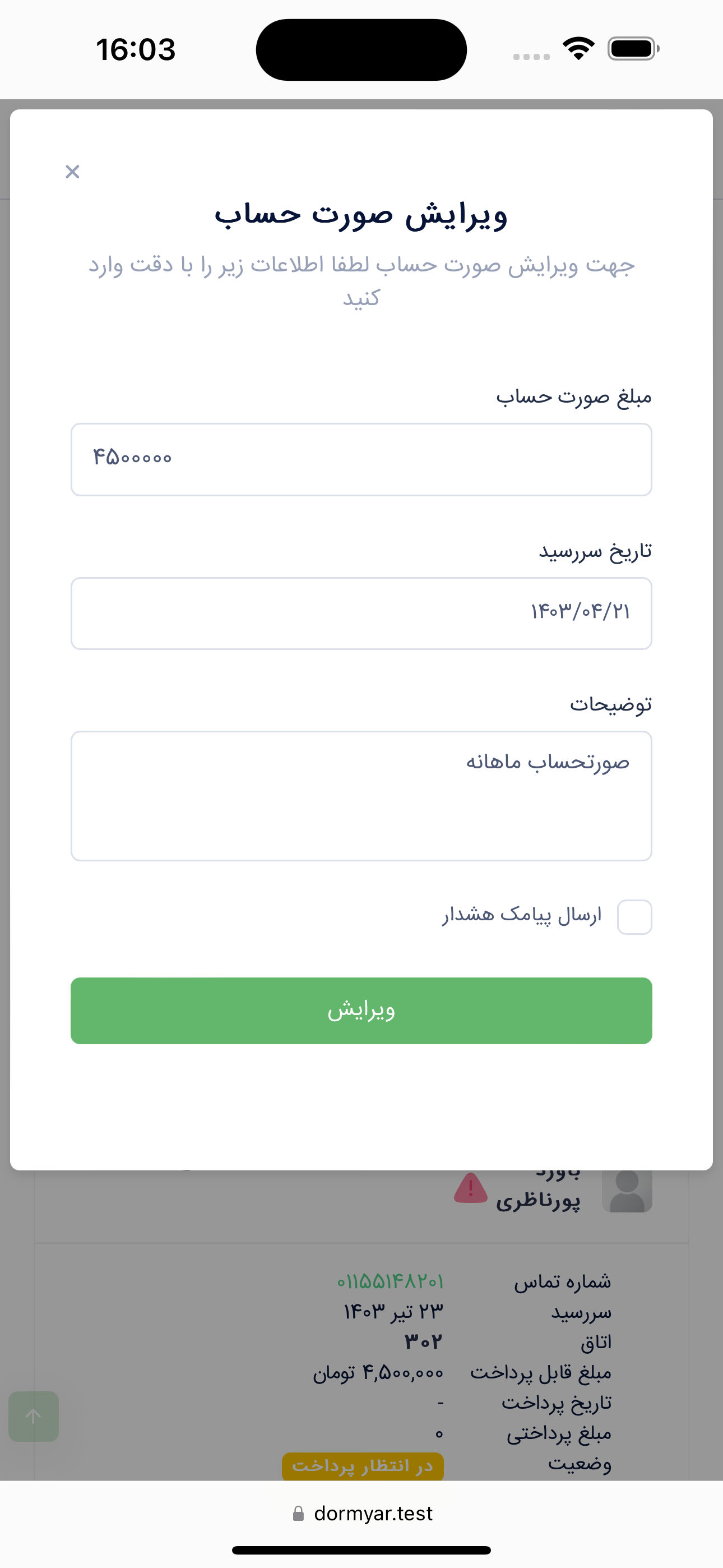Open the resident's avatar picture

click(x=627, y=1191)
